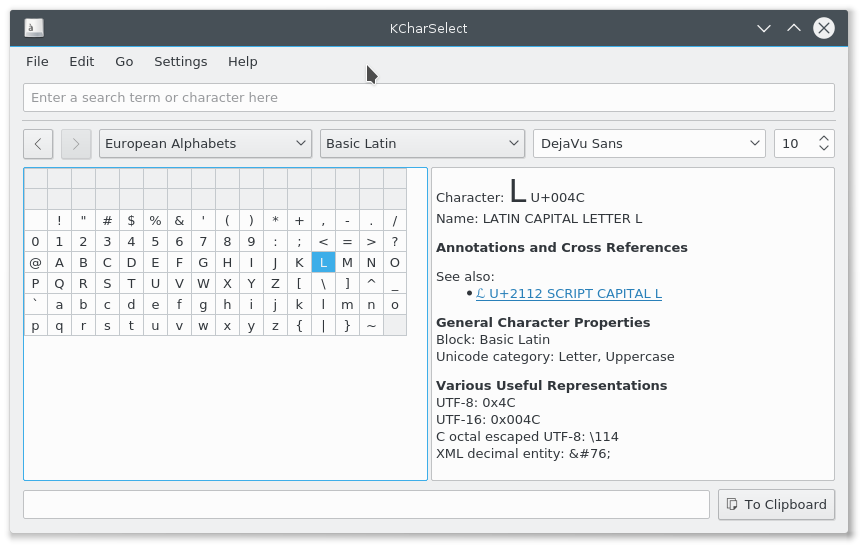
Task: Open the European Alphabets dropdown
Action: 206,144
